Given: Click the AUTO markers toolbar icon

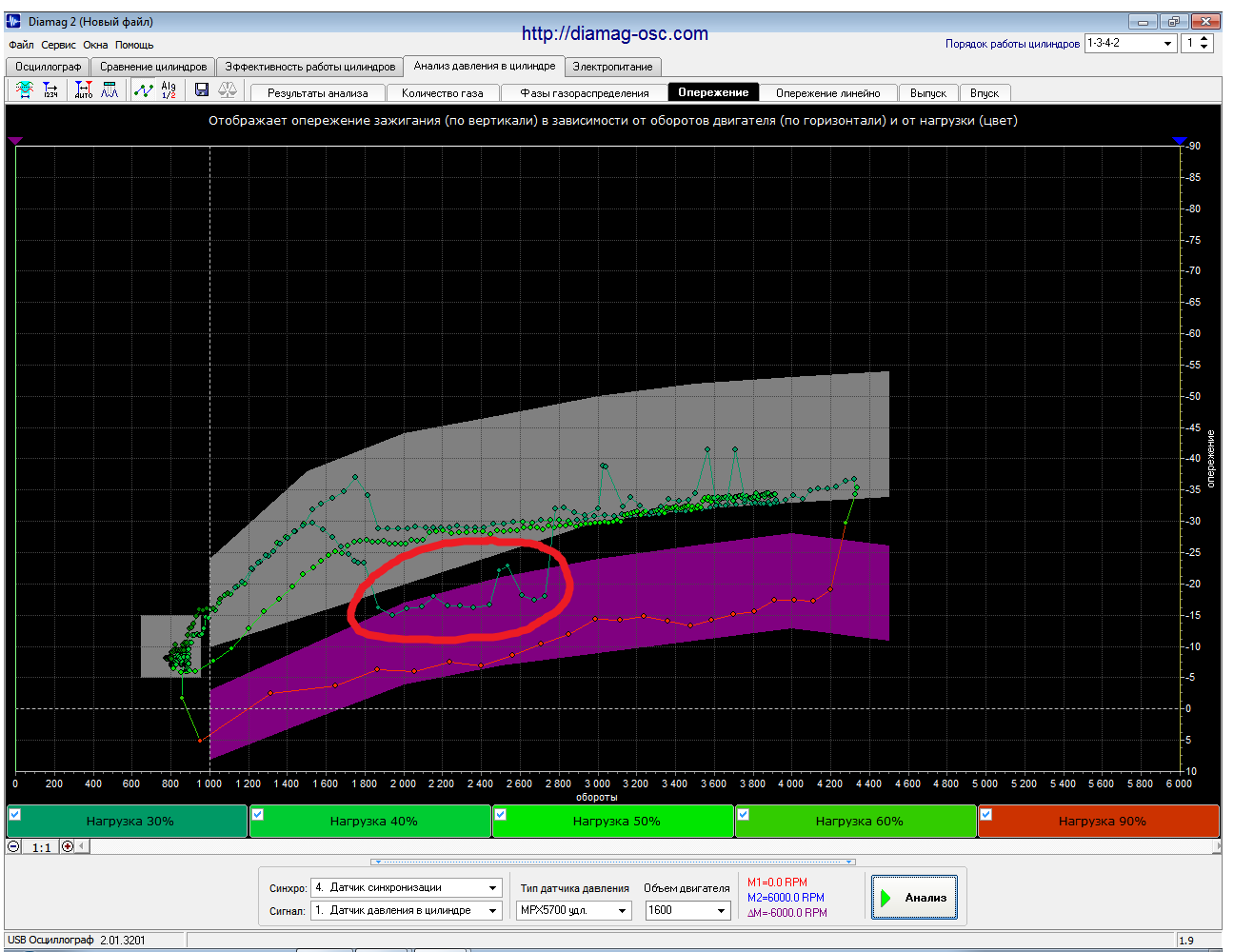Looking at the screenshot, I should tap(84, 89).
